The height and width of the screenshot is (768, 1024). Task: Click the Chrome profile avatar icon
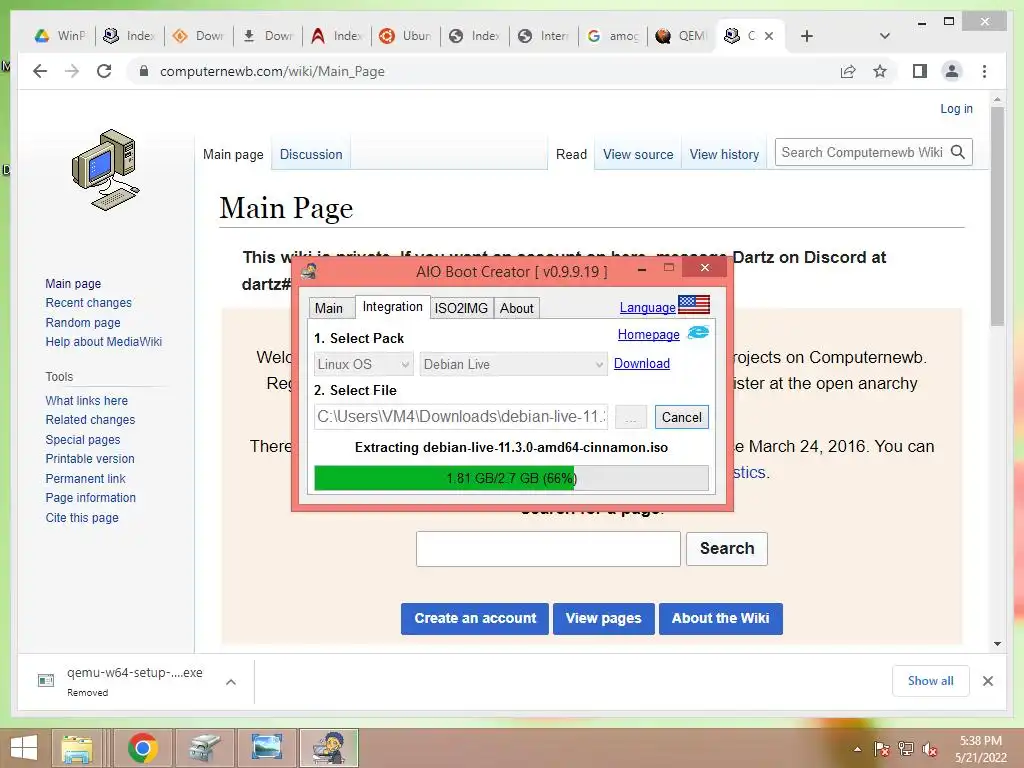coord(952,71)
